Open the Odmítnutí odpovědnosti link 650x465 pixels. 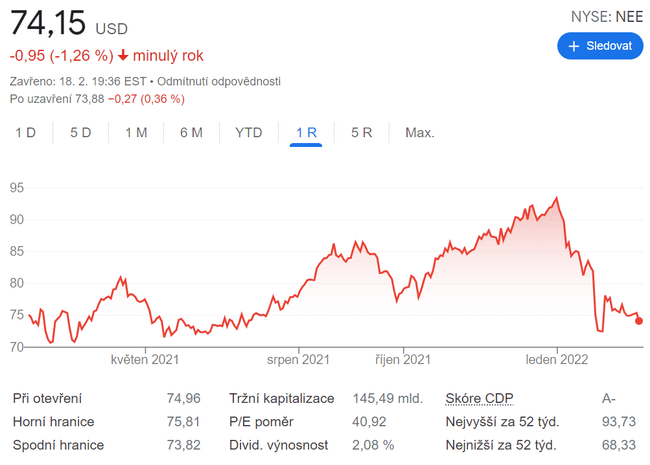coord(218,81)
